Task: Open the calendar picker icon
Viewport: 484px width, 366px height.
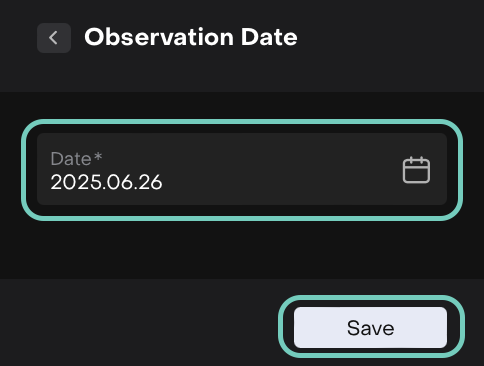Action: pyautogui.click(x=416, y=170)
